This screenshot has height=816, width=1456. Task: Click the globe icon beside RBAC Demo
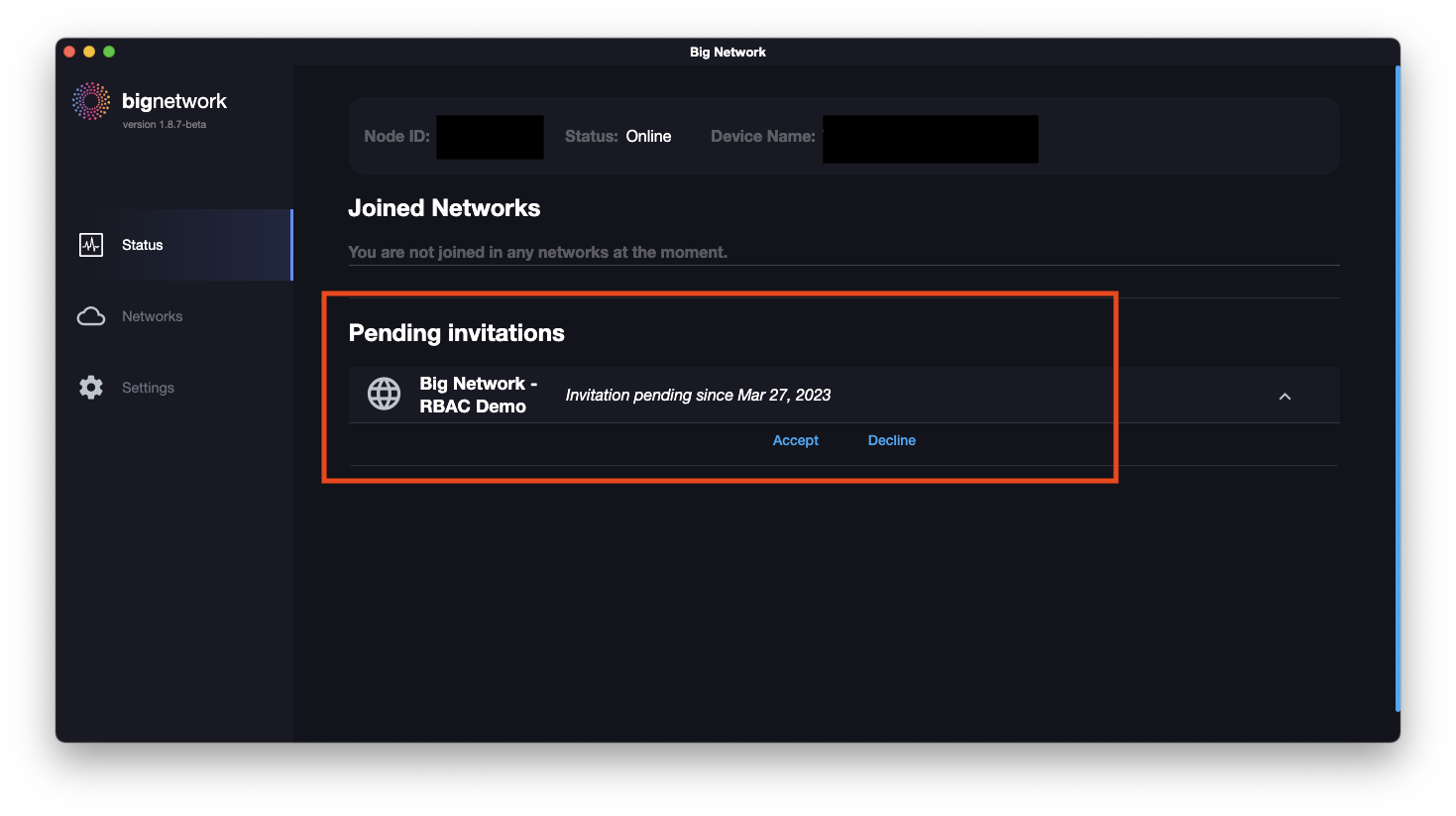tap(385, 395)
